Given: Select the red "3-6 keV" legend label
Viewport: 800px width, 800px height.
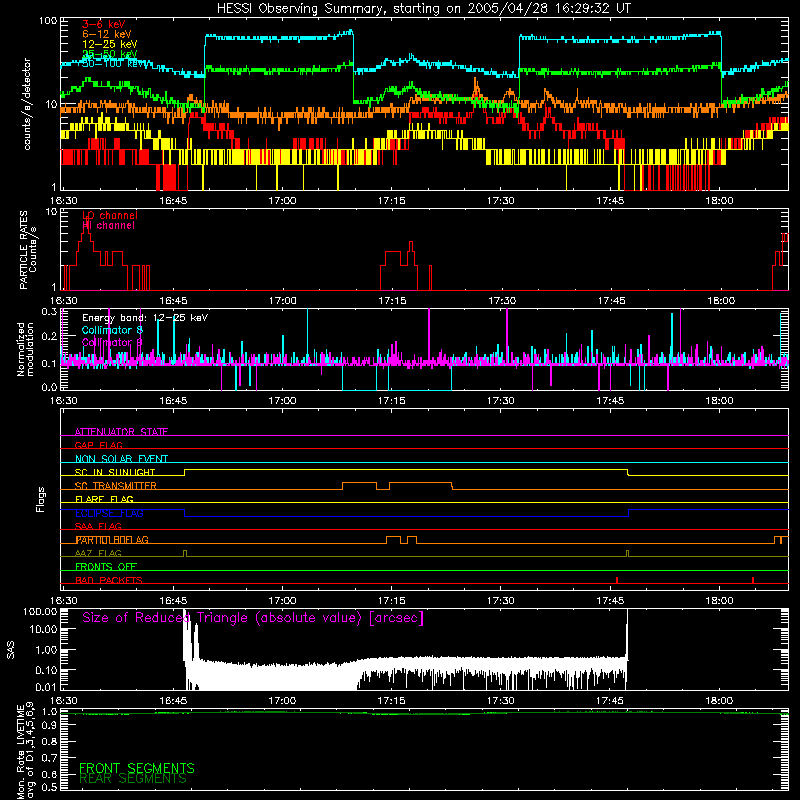Looking at the screenshot, I should point(104,24).
